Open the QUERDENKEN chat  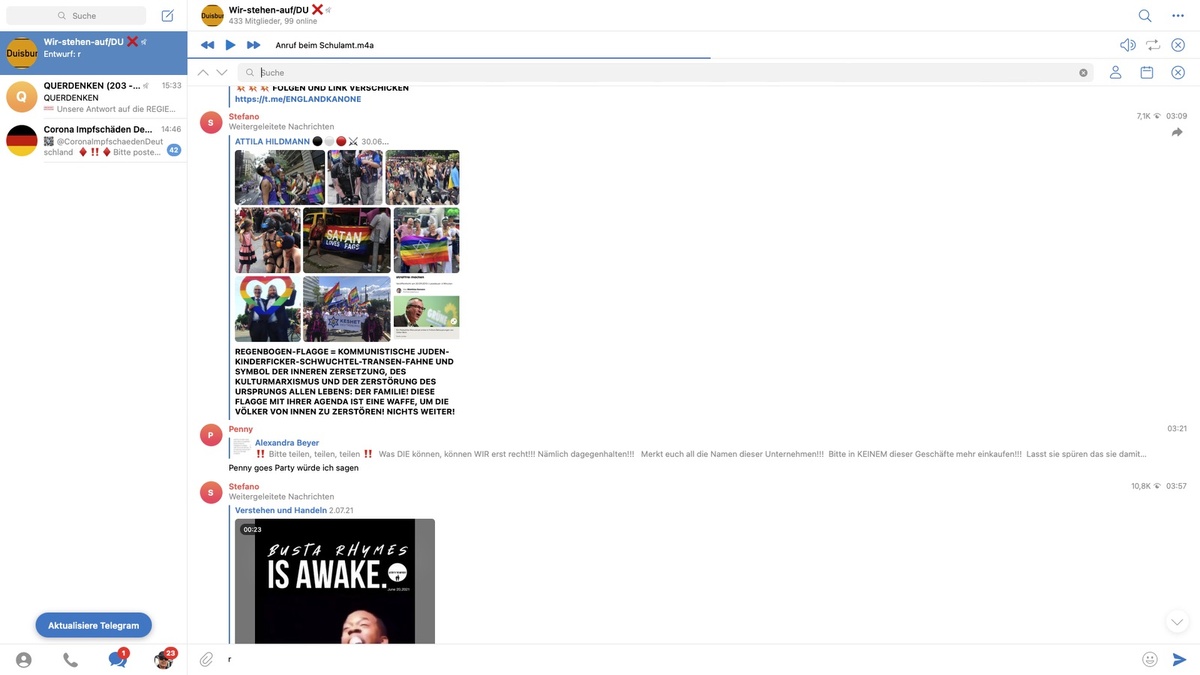coord(94,97)
